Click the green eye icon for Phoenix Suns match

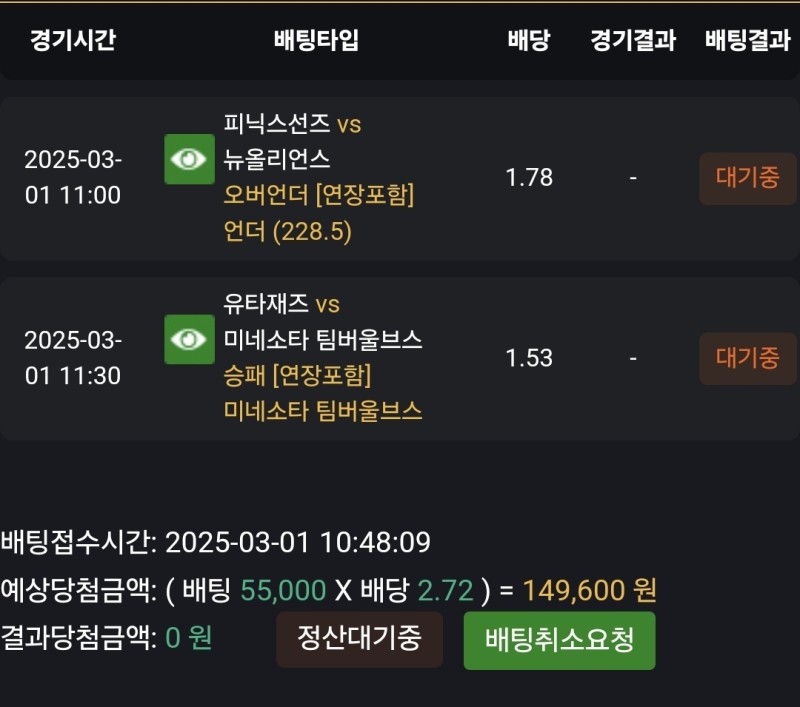tap(189, 159)
